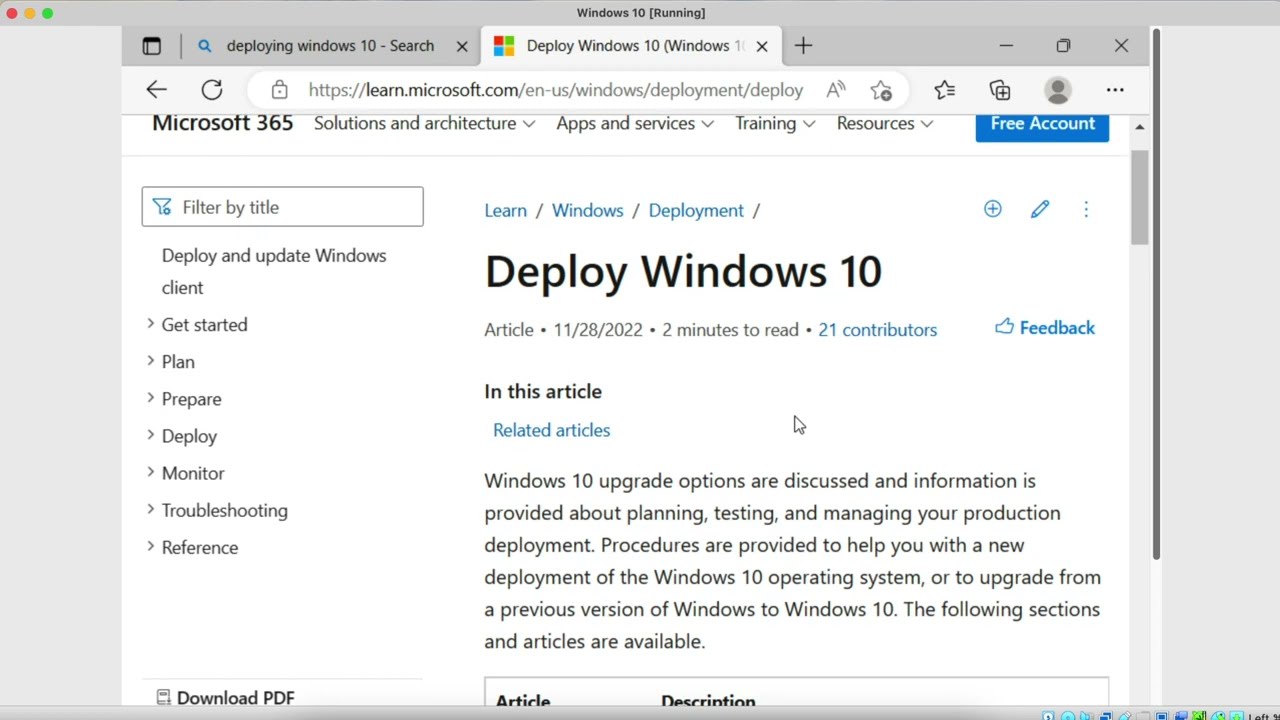Open the Training dropdown menu
1280x720 pixels.
click(x=775, y=123)
